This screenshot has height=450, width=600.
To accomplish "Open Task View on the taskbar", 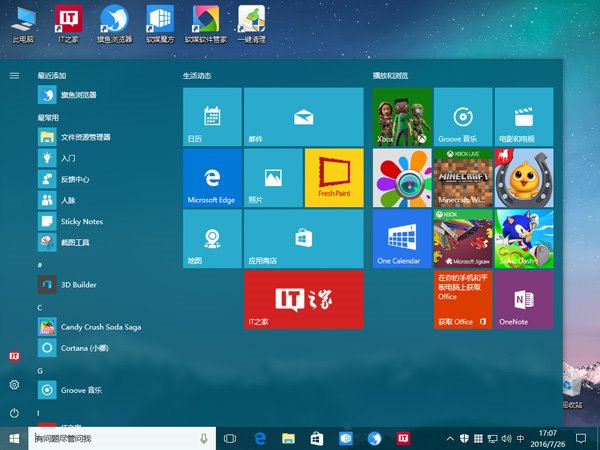I will 230,439.
